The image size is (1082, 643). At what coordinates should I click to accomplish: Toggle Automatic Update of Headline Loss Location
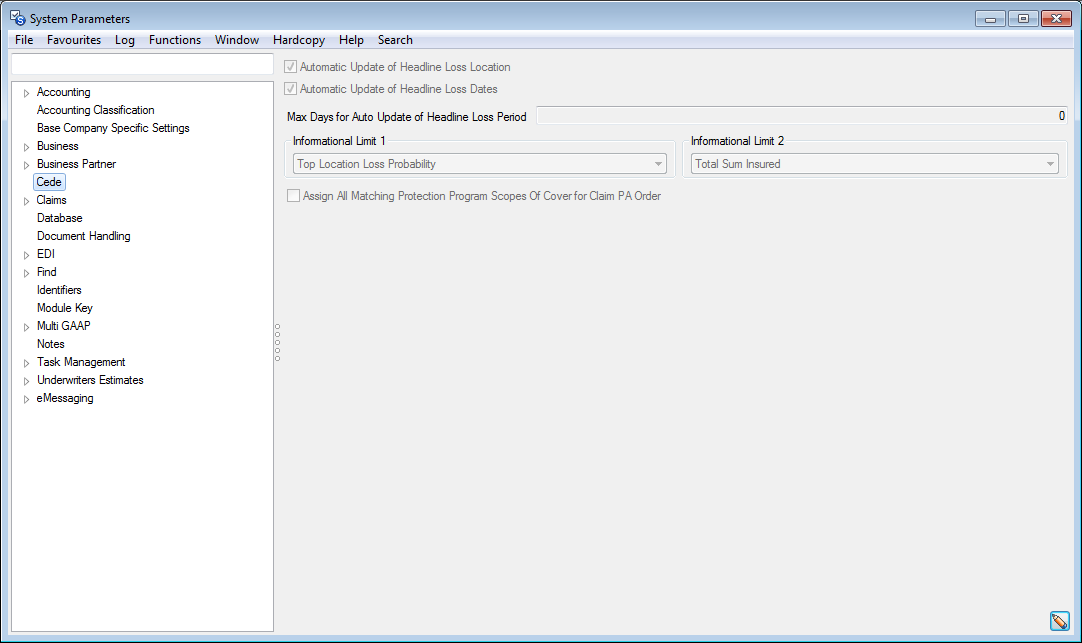pos(292,67)
